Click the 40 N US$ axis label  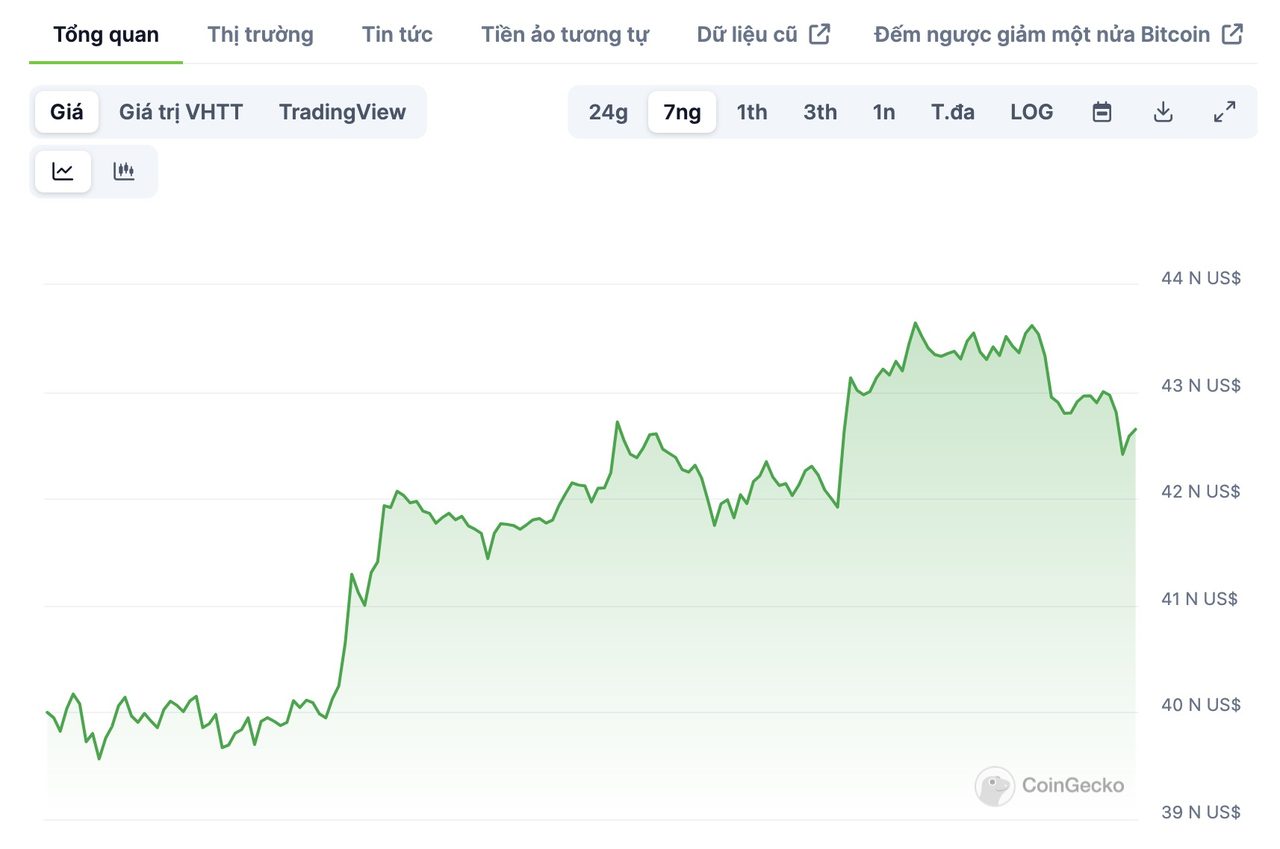tap(1201, 705)
